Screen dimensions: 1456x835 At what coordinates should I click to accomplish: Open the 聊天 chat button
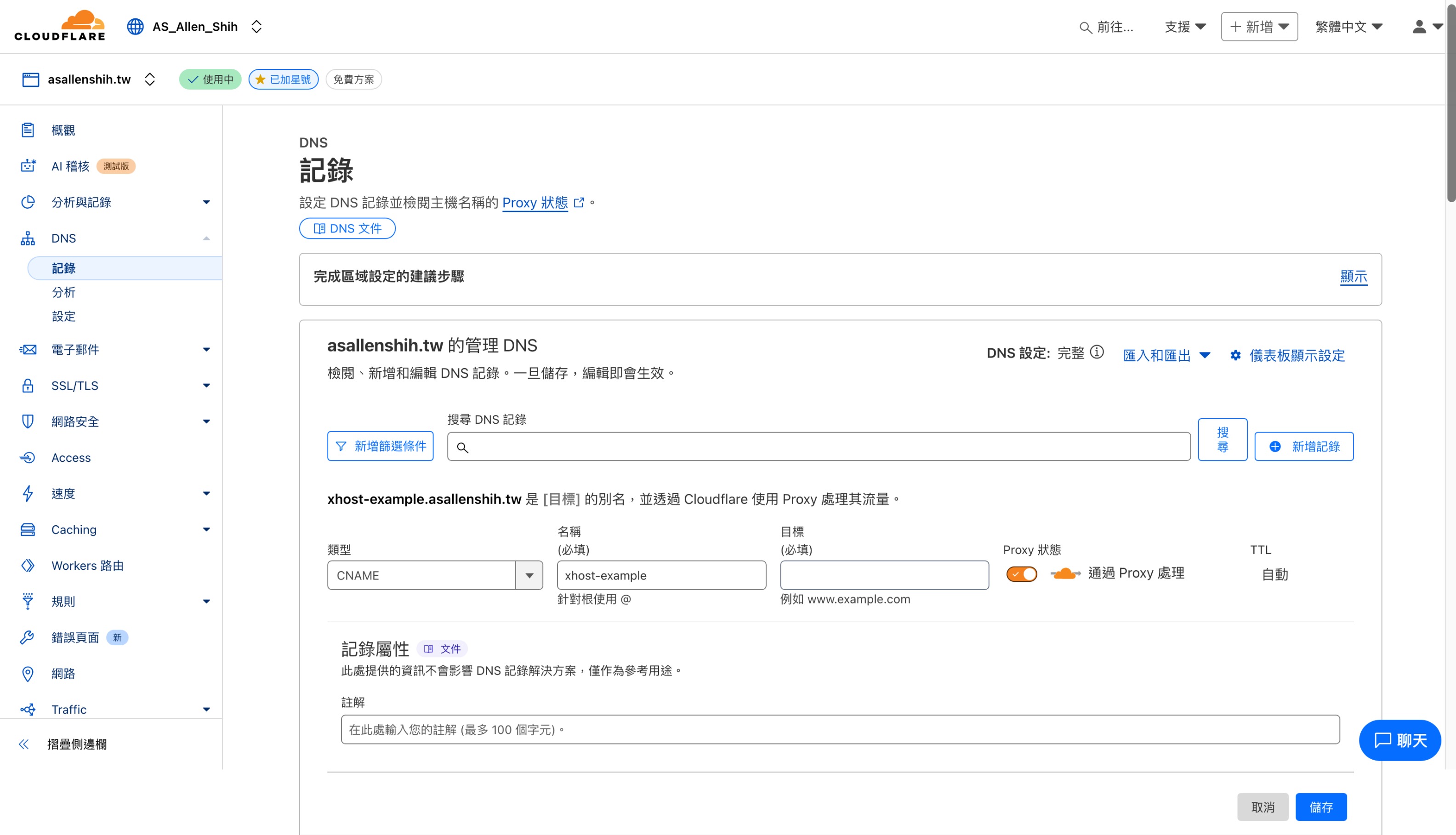click(x=1400, y=740)
